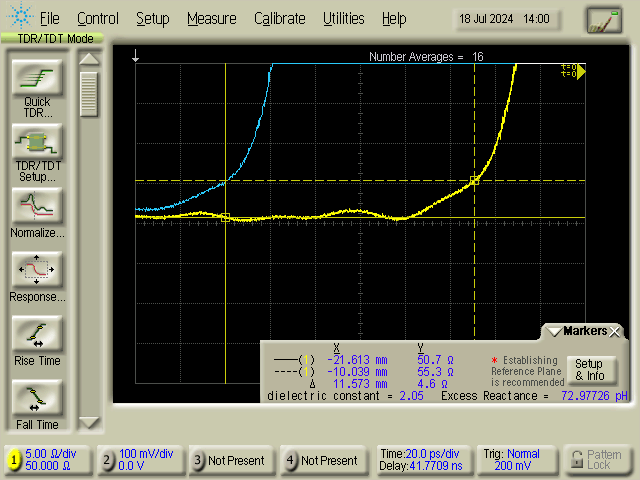This screenshot has height=480, width=640.
Task: Select the Rise Time measurement
Action: [x=37, y=333]
